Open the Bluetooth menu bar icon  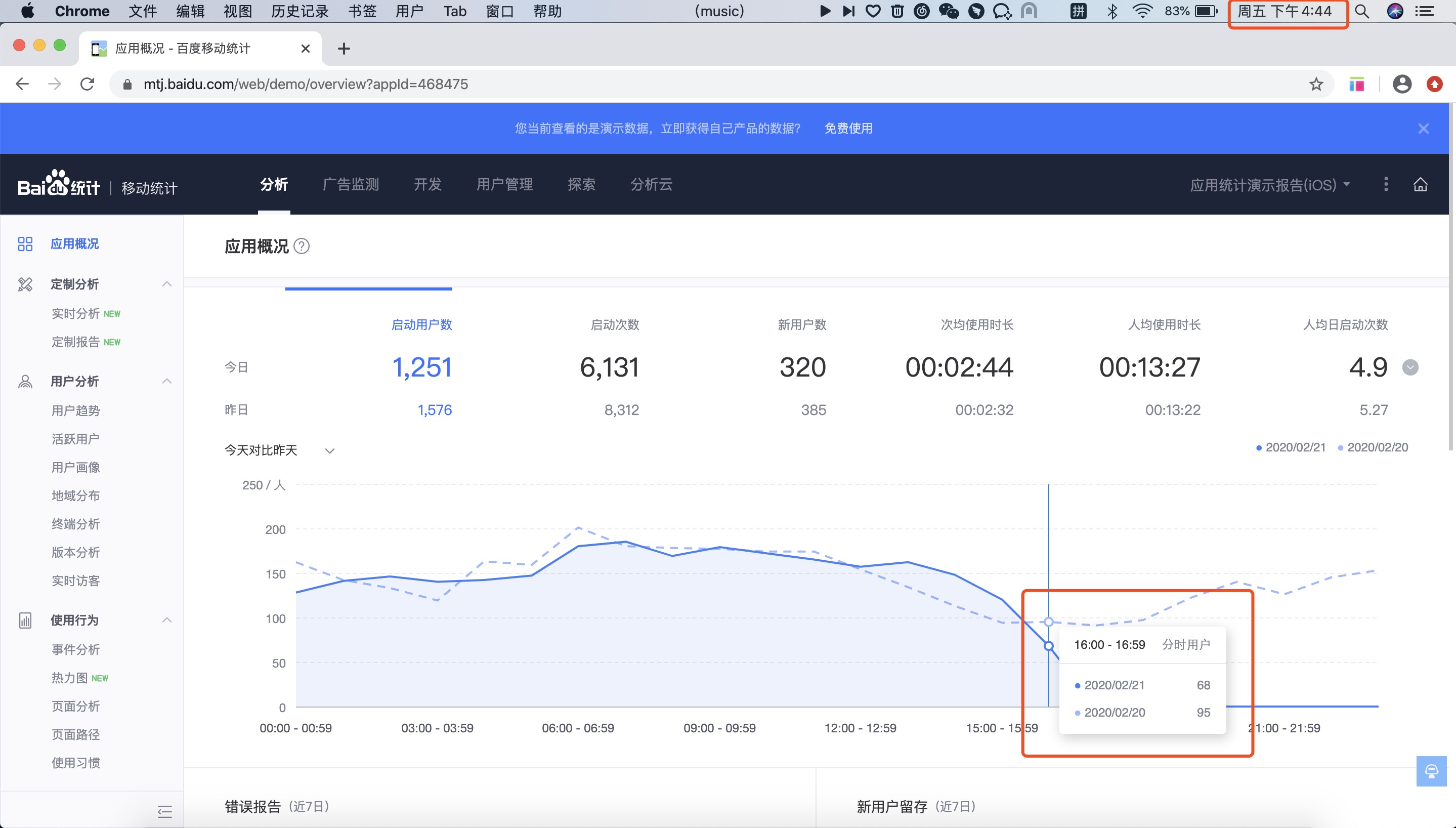click(1112, 11)
